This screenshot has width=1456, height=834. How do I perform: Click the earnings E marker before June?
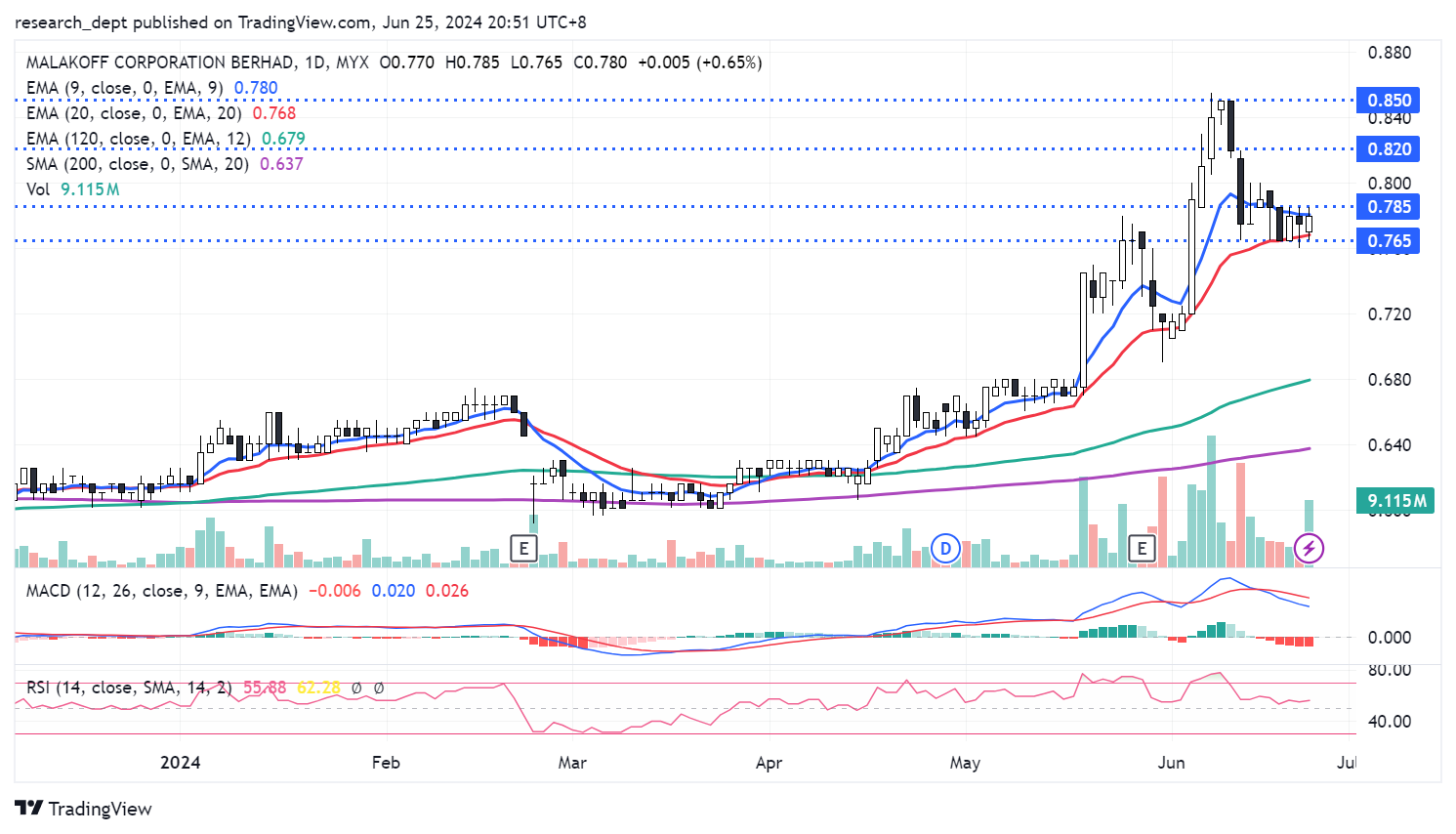tap(1142, 548)
